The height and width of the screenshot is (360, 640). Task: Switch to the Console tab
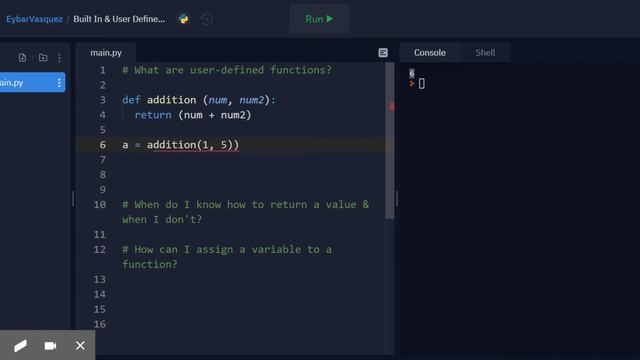point(430,53)
